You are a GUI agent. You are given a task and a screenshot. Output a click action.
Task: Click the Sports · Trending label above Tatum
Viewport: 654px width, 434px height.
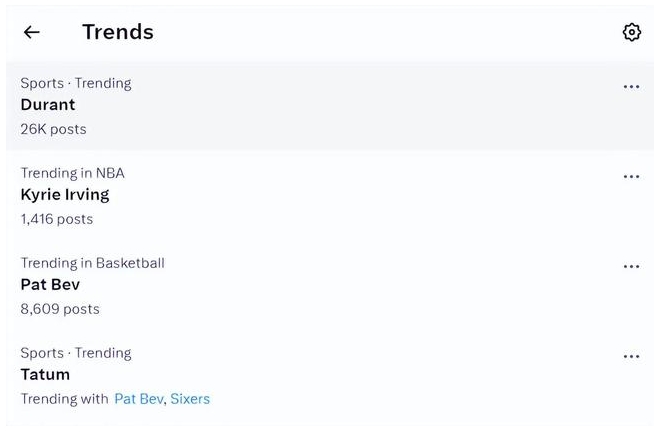click(x=76, y=353)
